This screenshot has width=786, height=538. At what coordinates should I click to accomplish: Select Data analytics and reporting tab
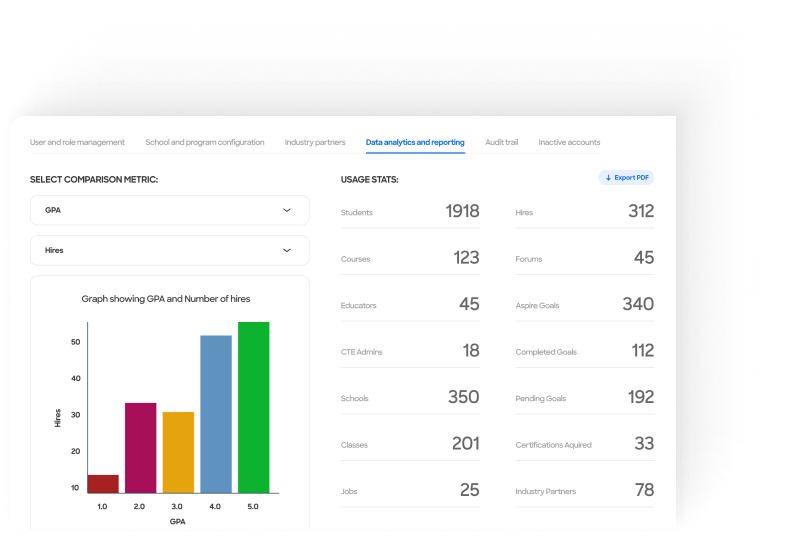(x=415, y=143)
